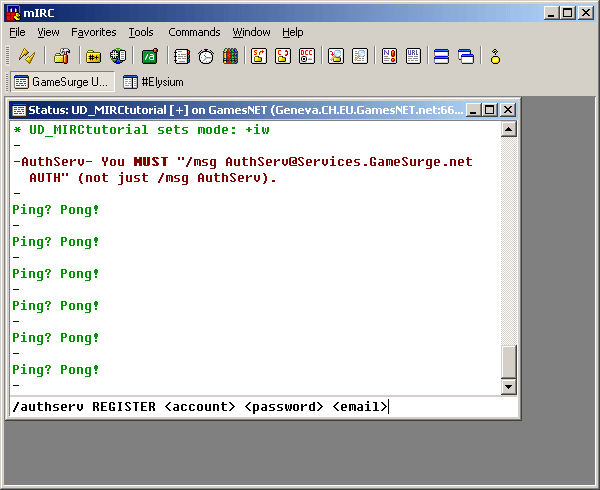Open the Channels List globe icon
This screenshot has height=490, width=600.
coord(118,56)
